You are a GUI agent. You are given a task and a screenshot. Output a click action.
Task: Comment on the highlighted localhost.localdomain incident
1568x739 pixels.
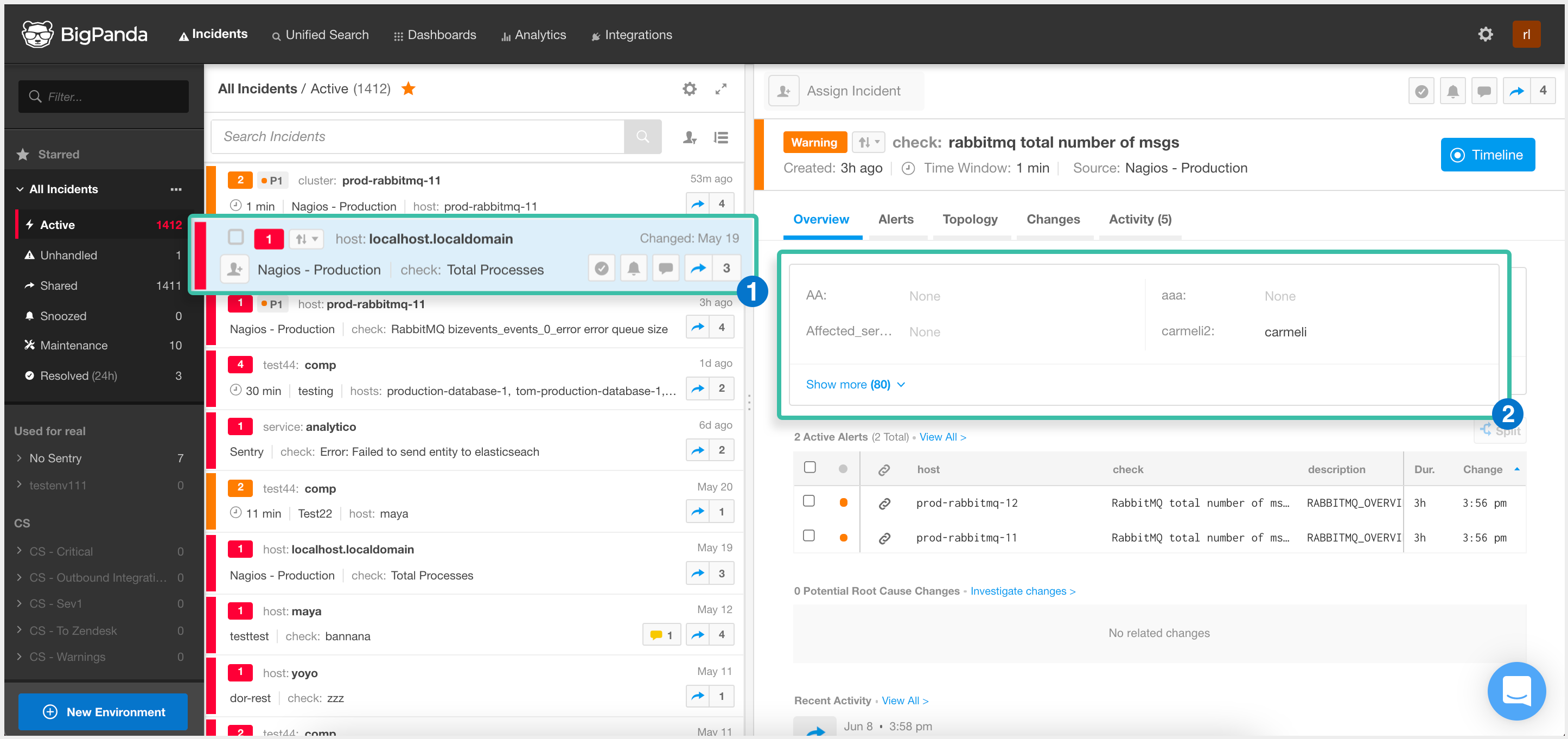click(x=665, y=269)
